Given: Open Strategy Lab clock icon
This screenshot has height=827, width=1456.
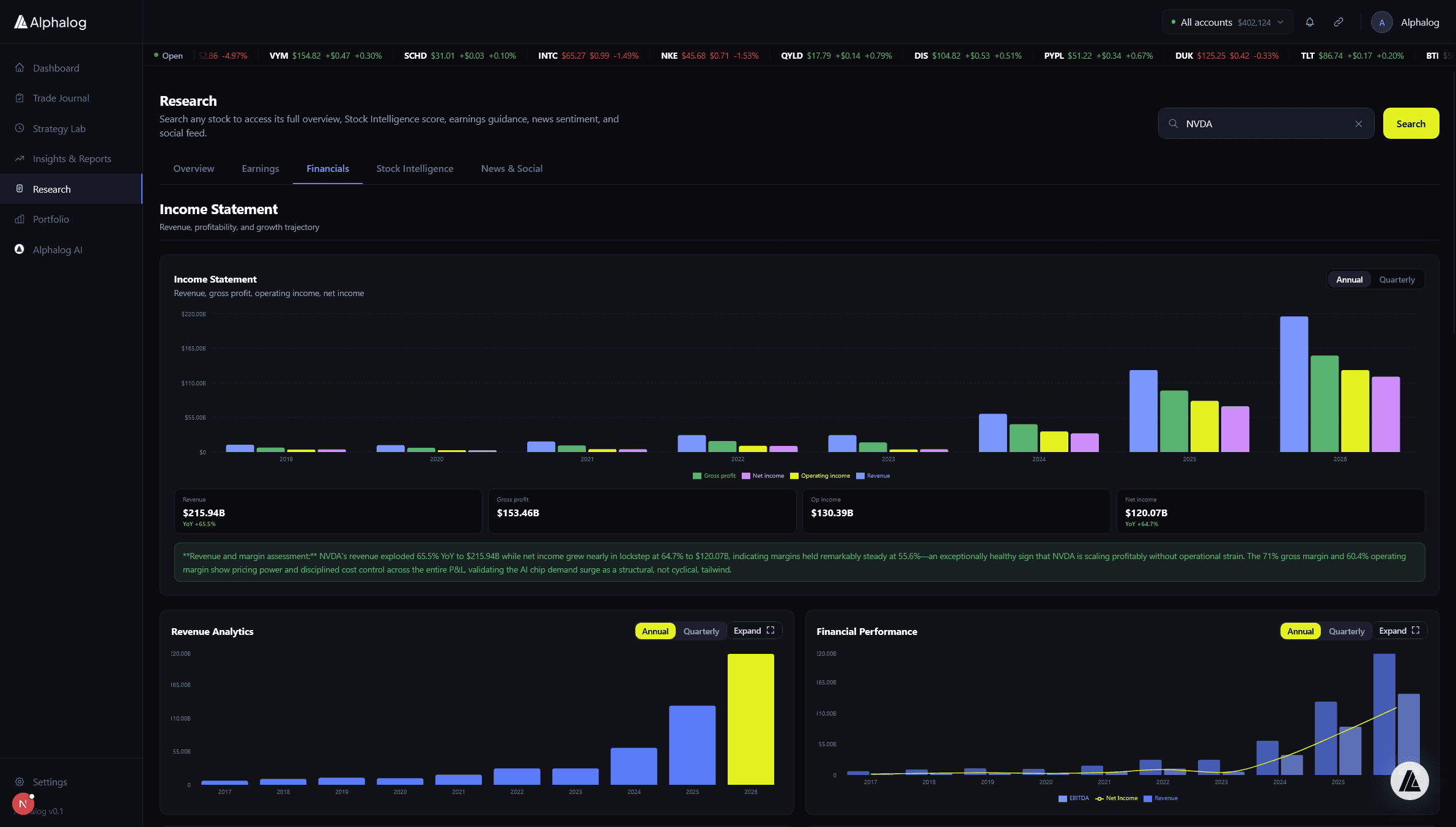Looking at the screenshot, I should point(20,128).
